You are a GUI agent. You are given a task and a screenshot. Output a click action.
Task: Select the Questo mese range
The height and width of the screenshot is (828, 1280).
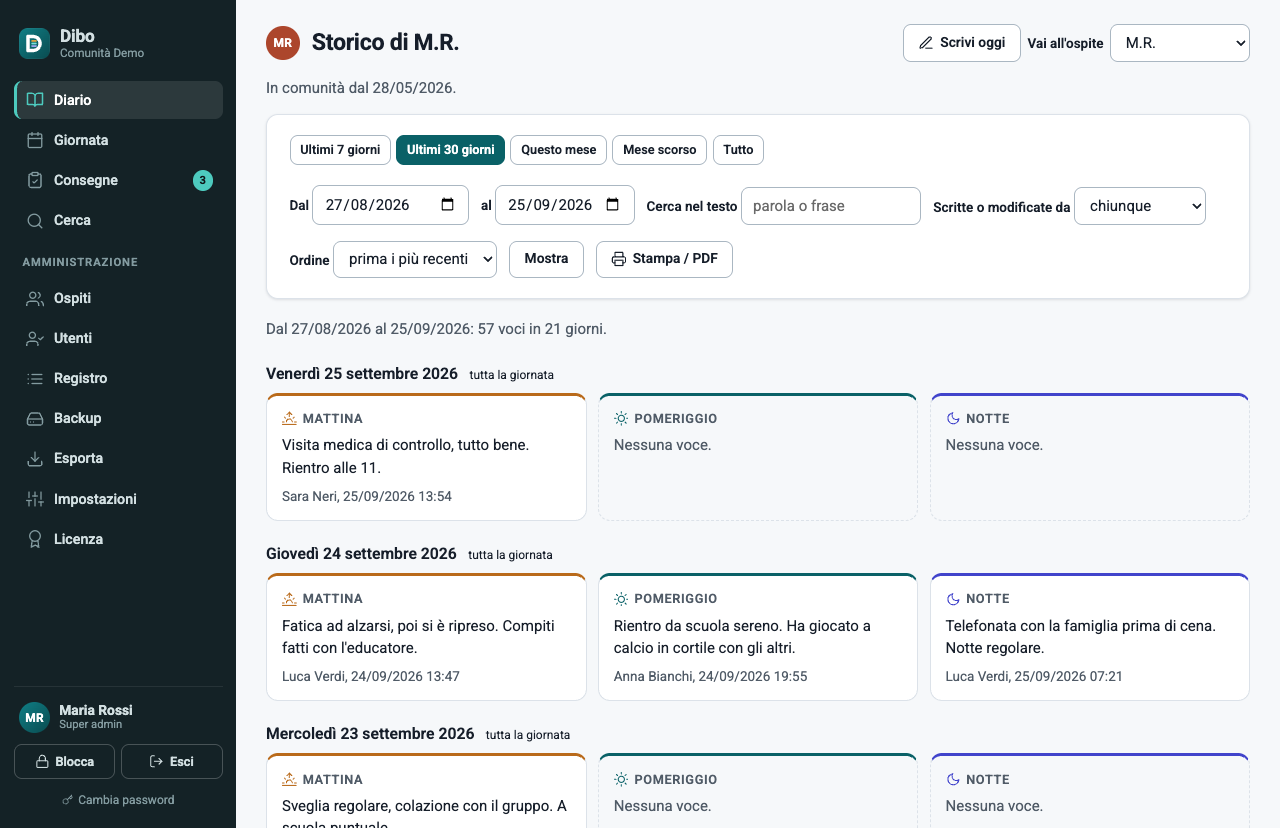pos(558,150)
